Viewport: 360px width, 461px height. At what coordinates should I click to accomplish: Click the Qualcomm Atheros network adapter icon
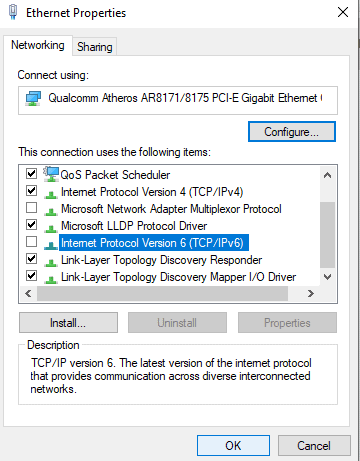[33, 99]
